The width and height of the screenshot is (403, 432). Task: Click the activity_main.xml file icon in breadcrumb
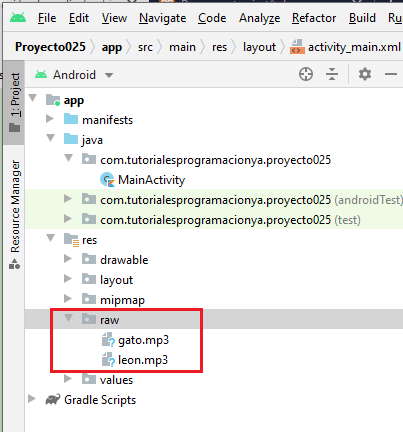(297, 47)
